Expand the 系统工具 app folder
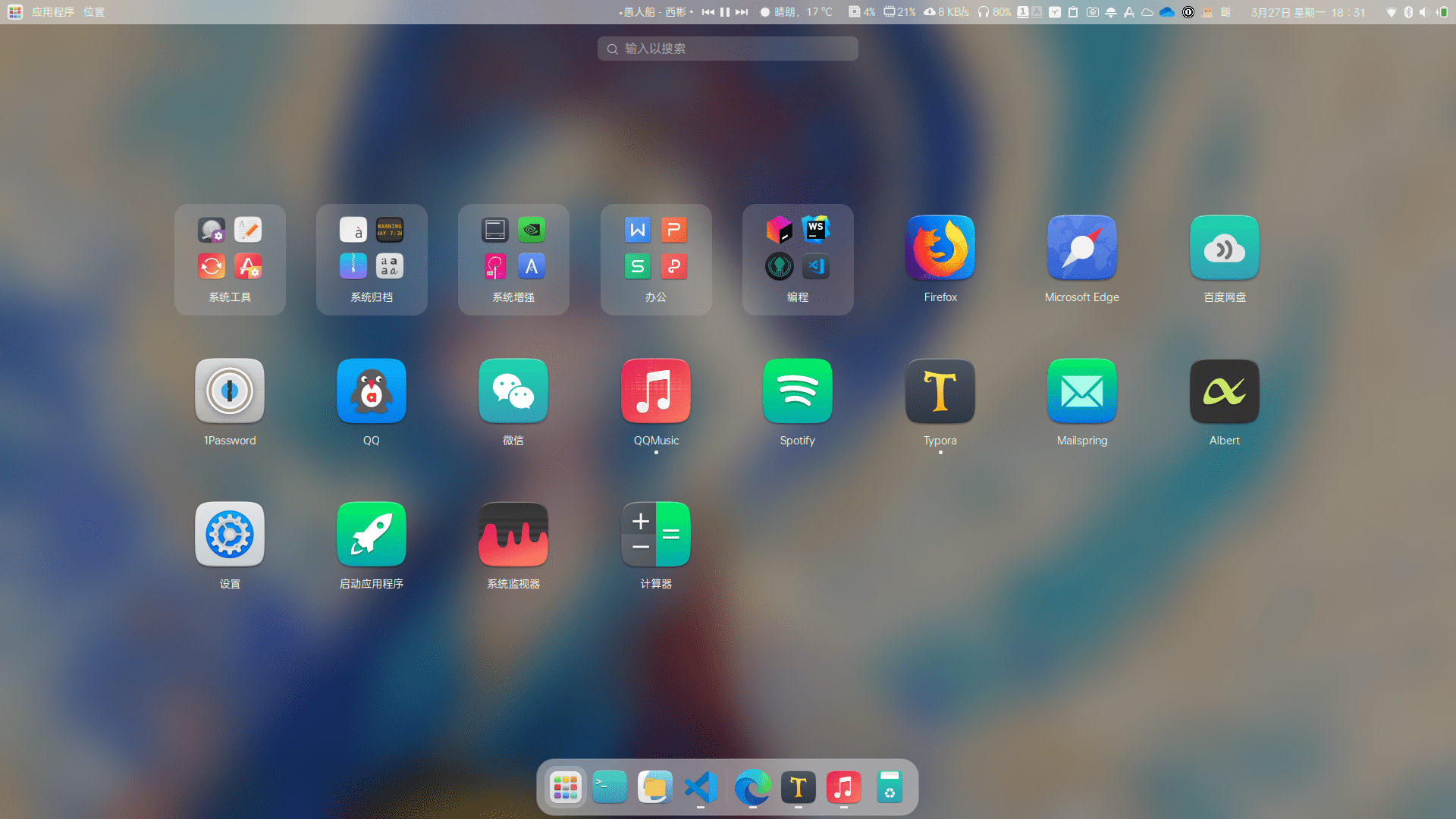 230,259
